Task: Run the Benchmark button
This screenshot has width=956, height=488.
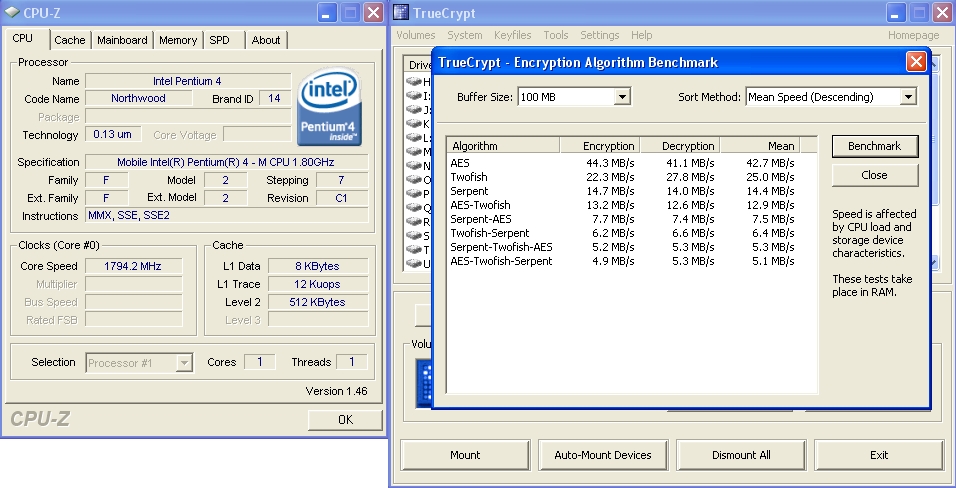Action: coord(875,146)
